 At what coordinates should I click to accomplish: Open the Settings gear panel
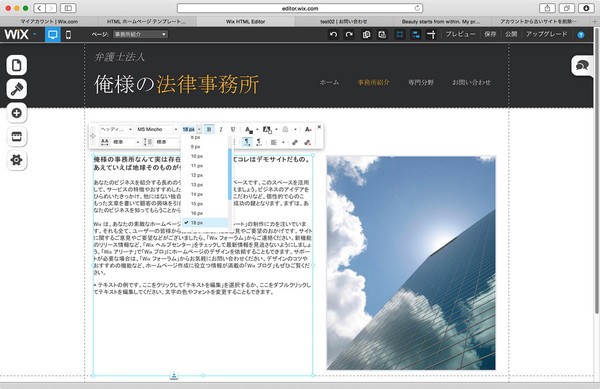click(16, 160)
